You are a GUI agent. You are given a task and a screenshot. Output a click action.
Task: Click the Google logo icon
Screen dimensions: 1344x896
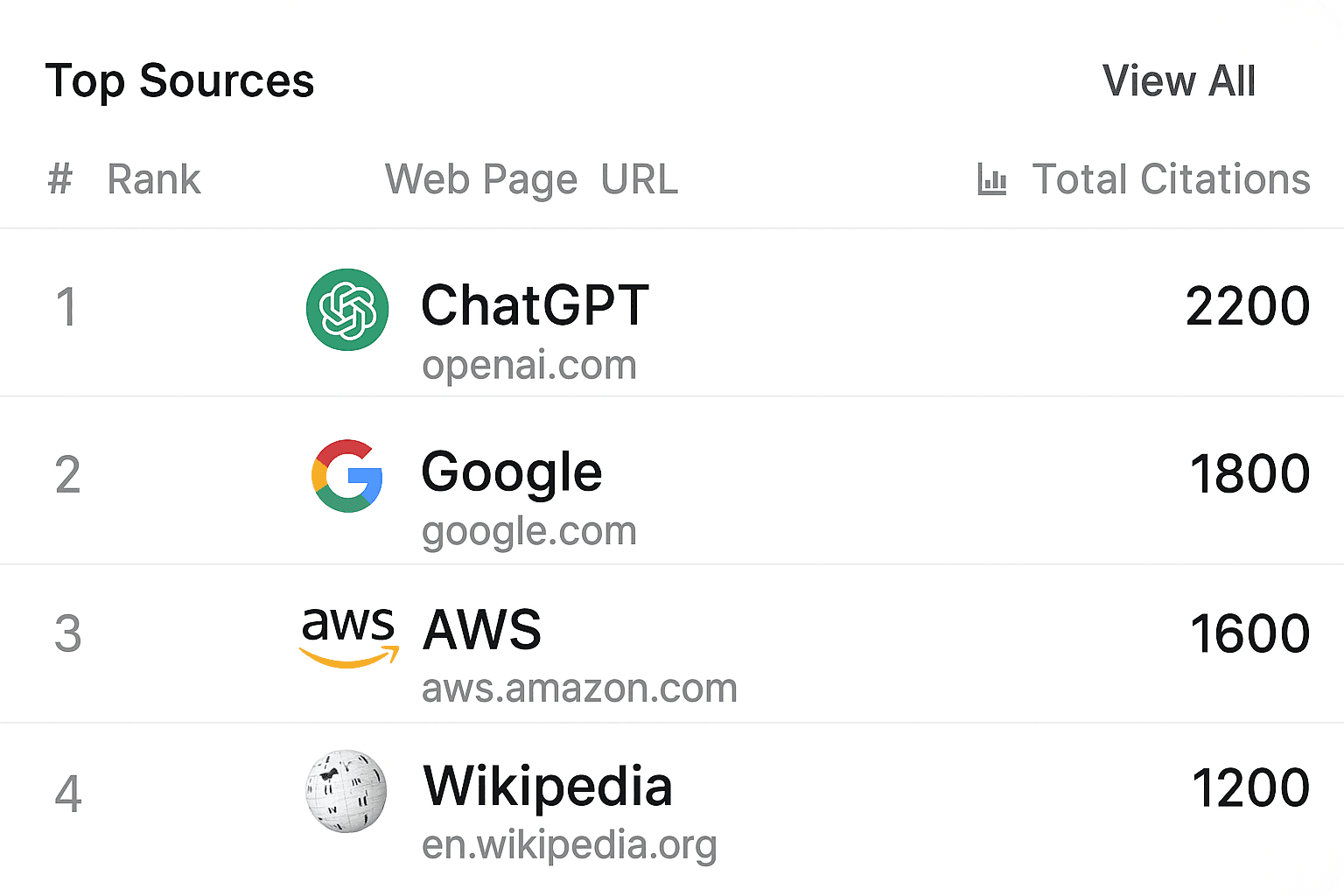[346, 477]
